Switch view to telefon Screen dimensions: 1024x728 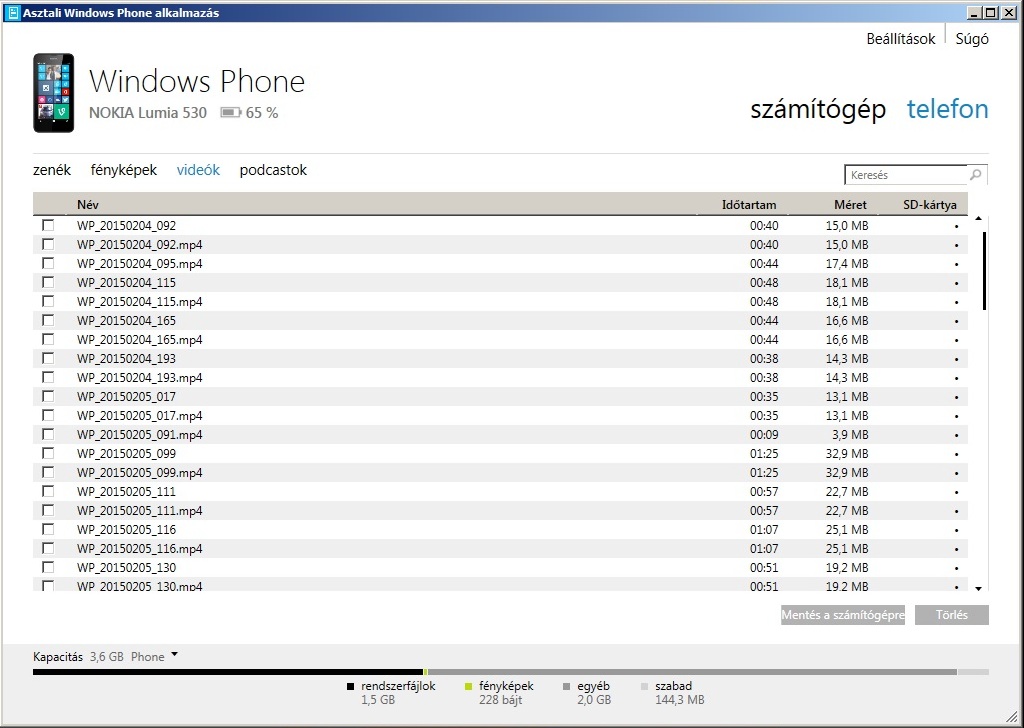[x=948, y=109]
